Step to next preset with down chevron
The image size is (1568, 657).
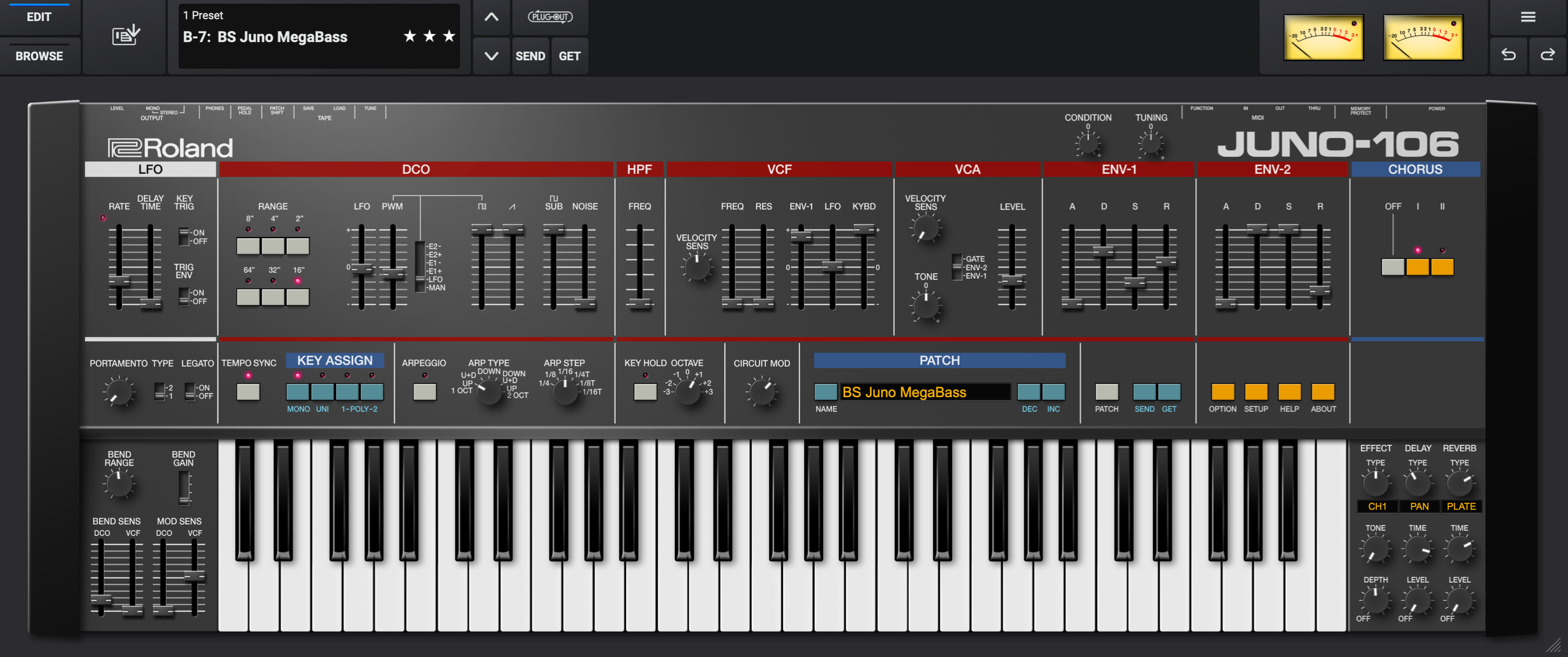coord(491,56)
